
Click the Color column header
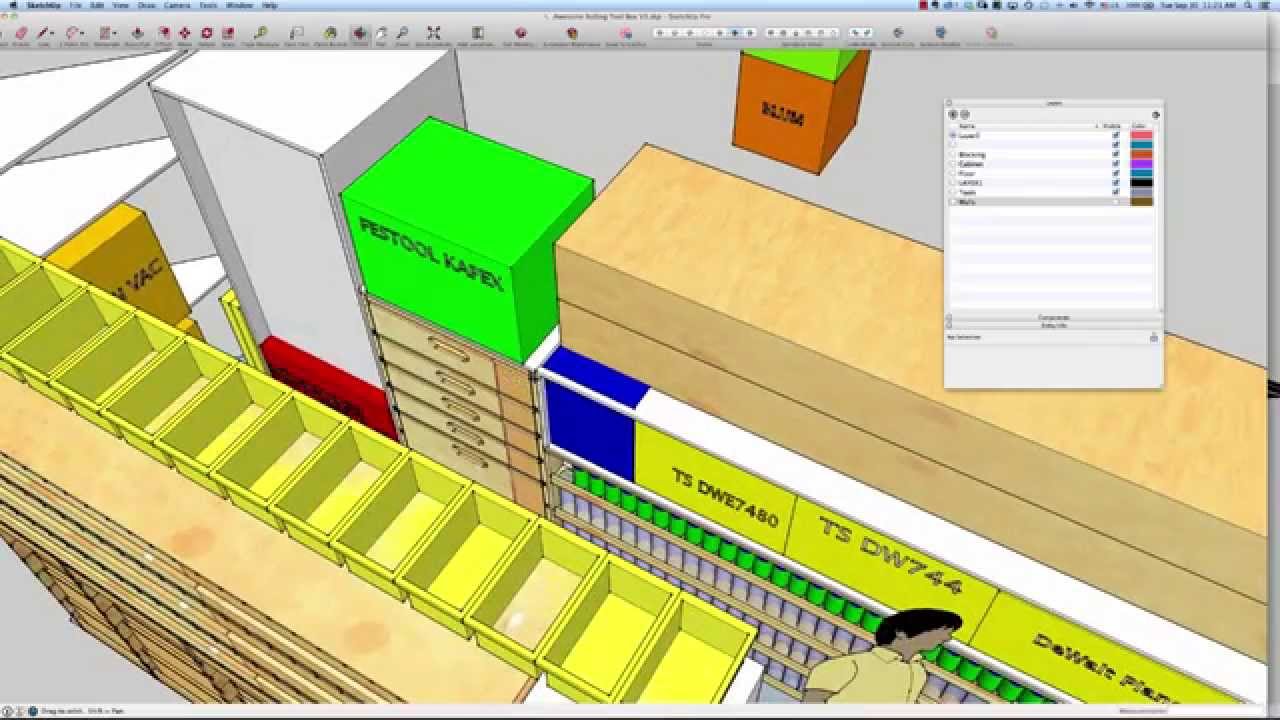pyautogui.click(x=1139, y=126)
